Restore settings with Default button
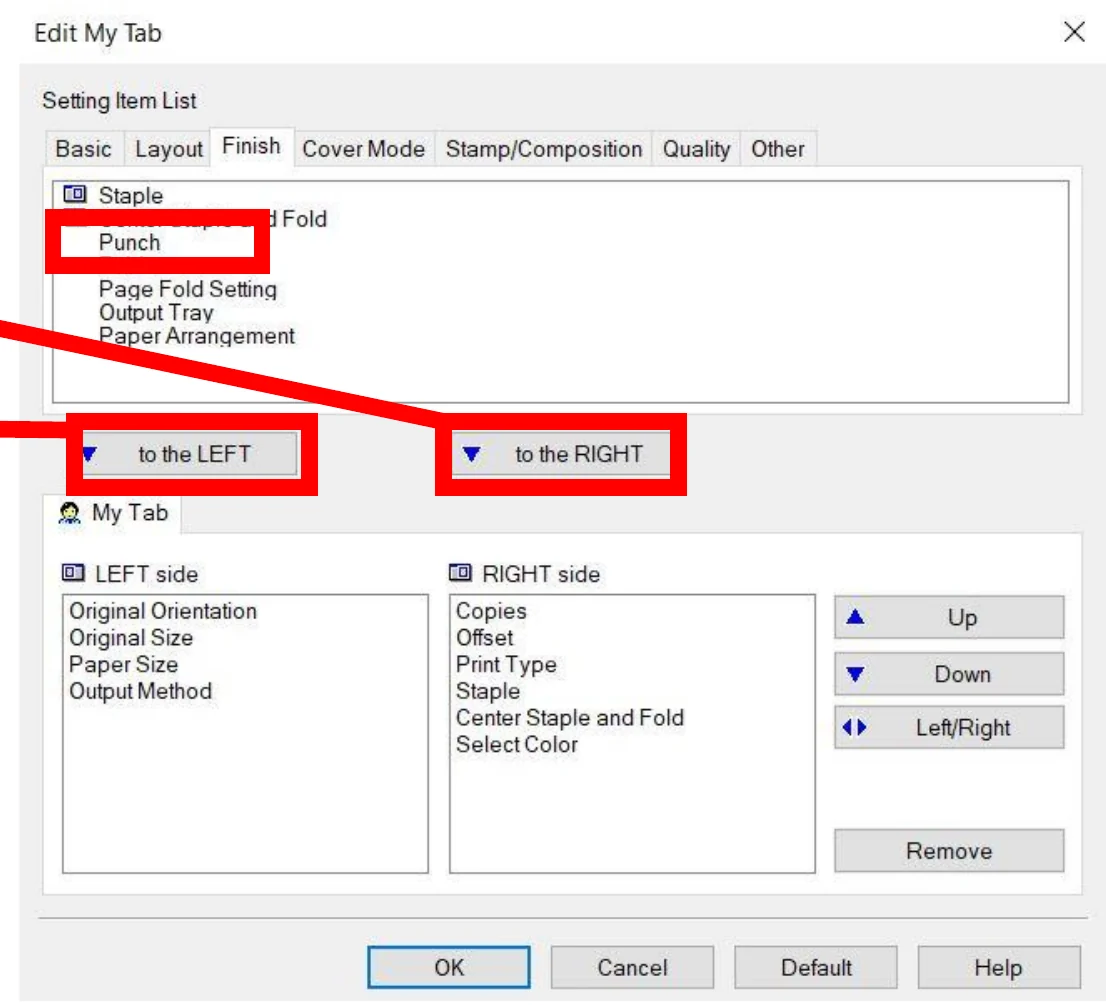 point(815,967)
